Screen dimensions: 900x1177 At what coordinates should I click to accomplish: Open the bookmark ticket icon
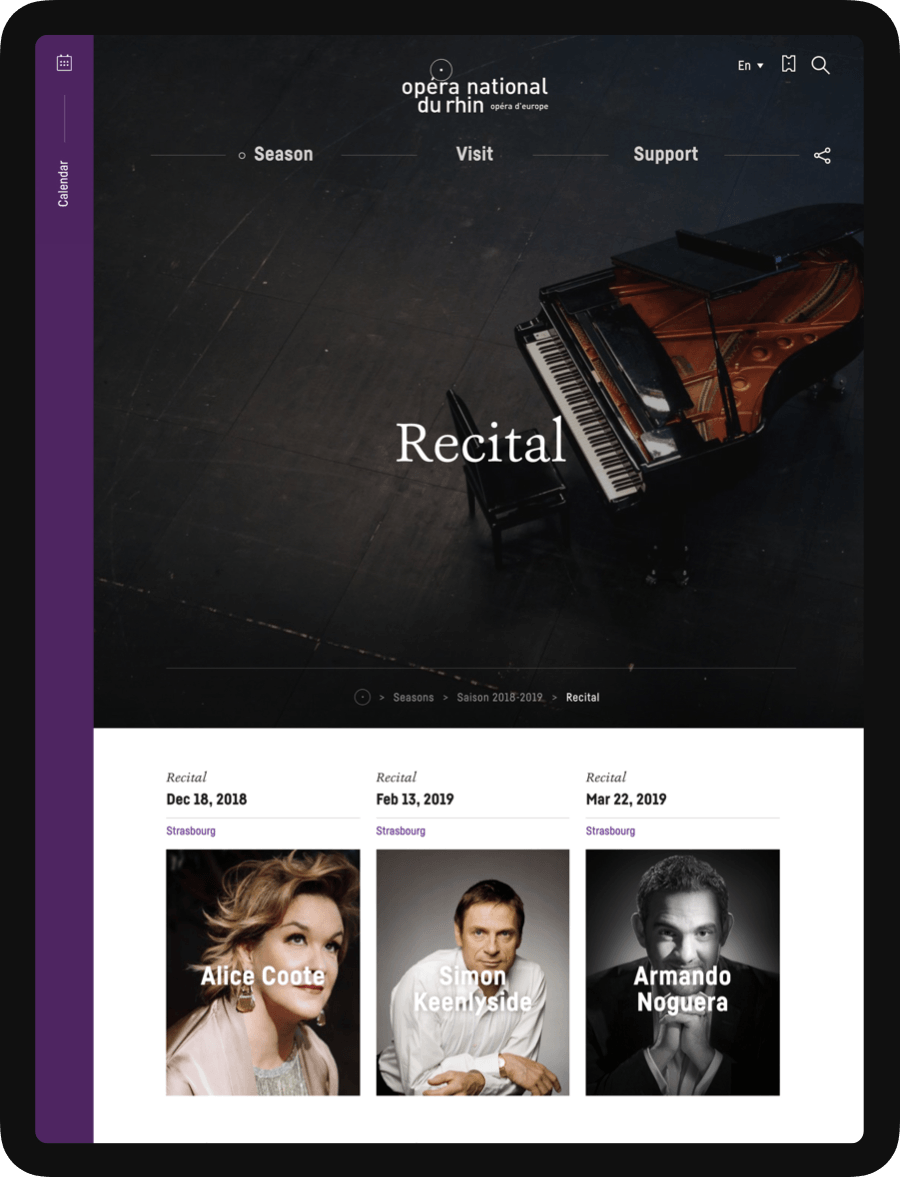(x=788, y=64)
